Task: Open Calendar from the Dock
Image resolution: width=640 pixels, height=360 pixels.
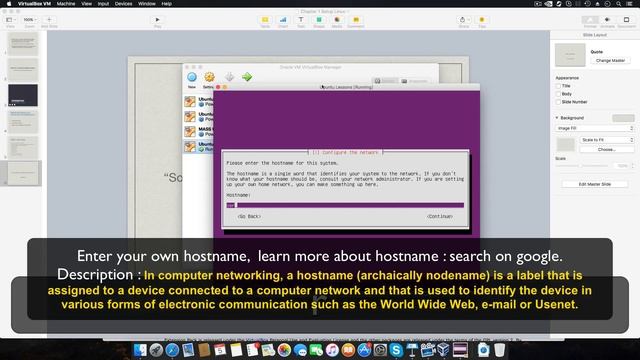Action: (x=220, y=350)
